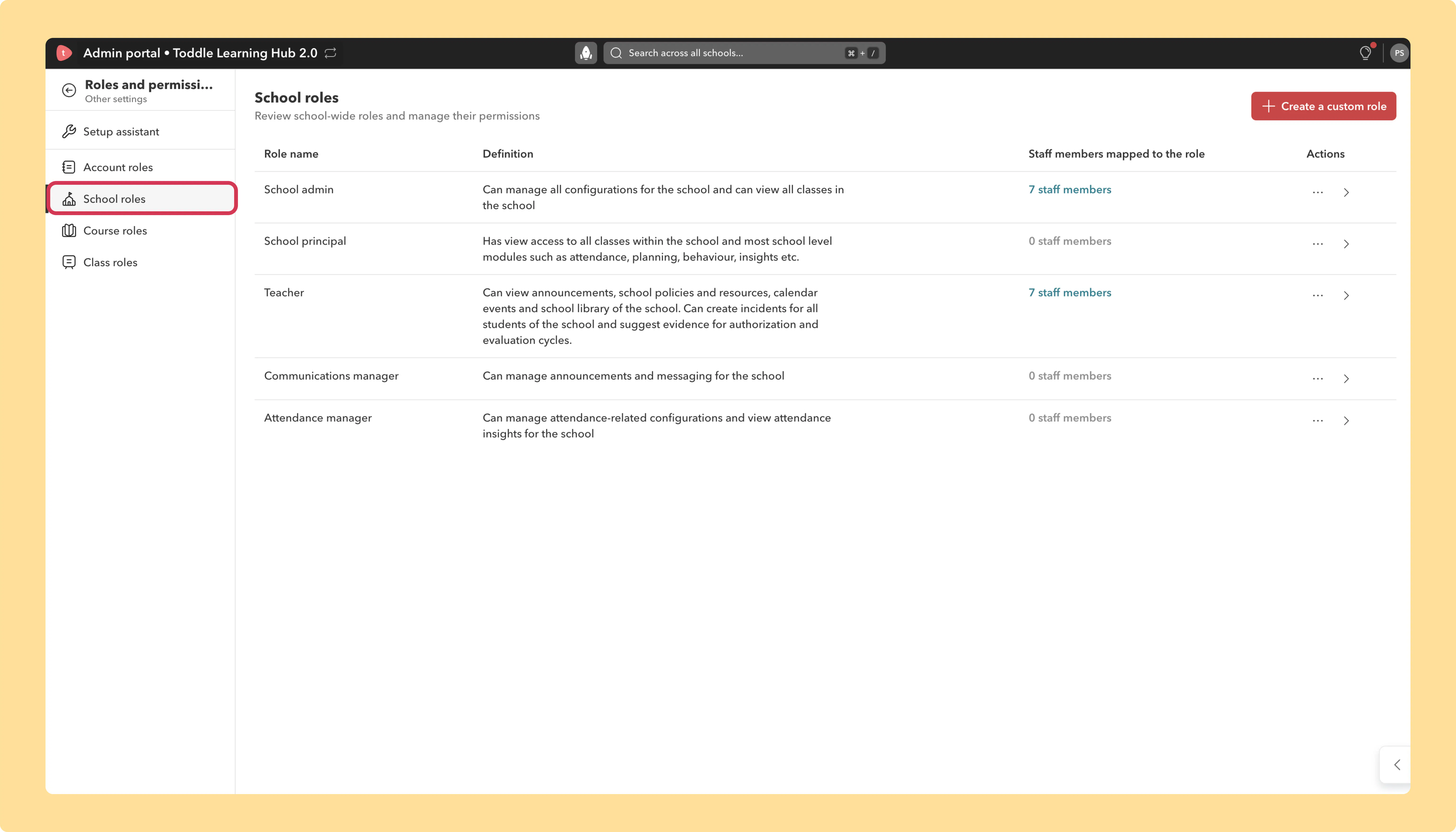Open more actions for Teacher role
This screenshot has height=832, width=1456.
[x=1318, y=295]
